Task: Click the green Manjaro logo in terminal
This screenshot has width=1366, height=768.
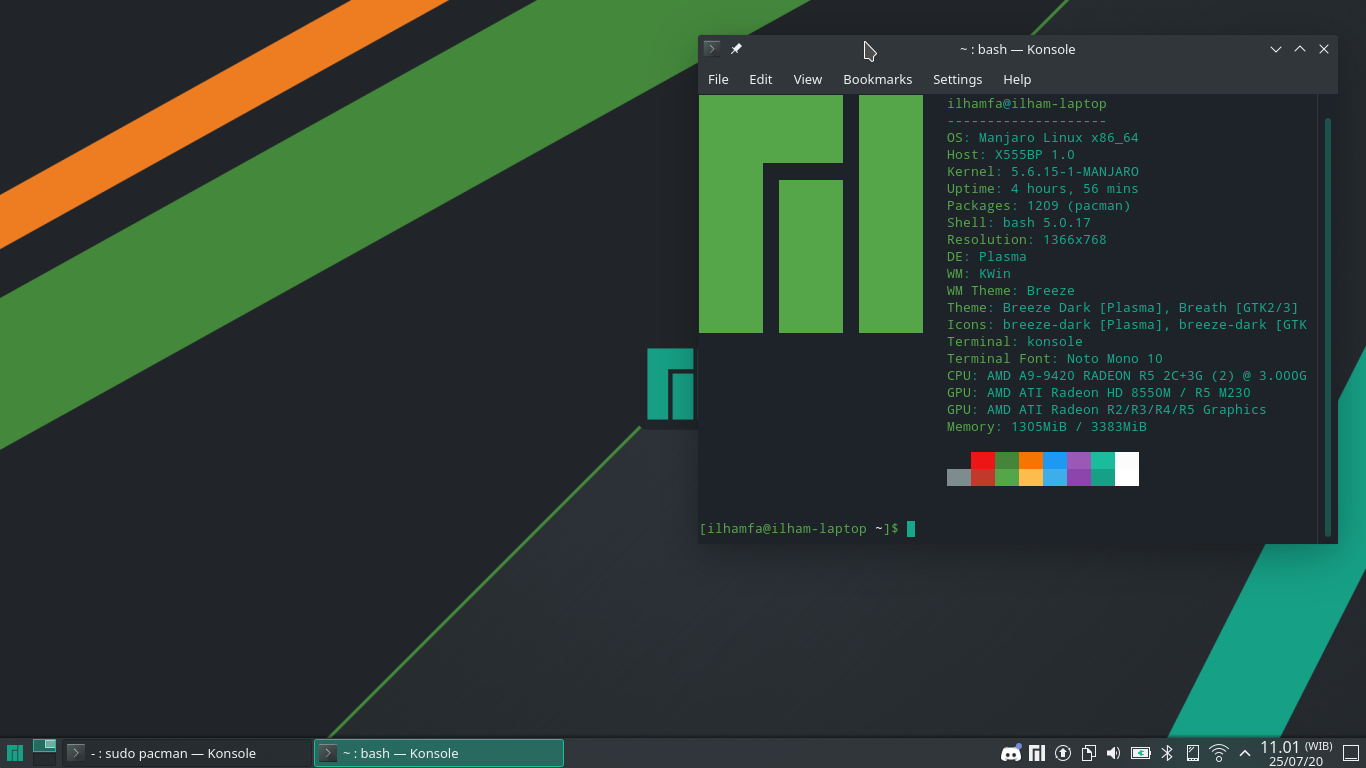Action: [811, 214]
